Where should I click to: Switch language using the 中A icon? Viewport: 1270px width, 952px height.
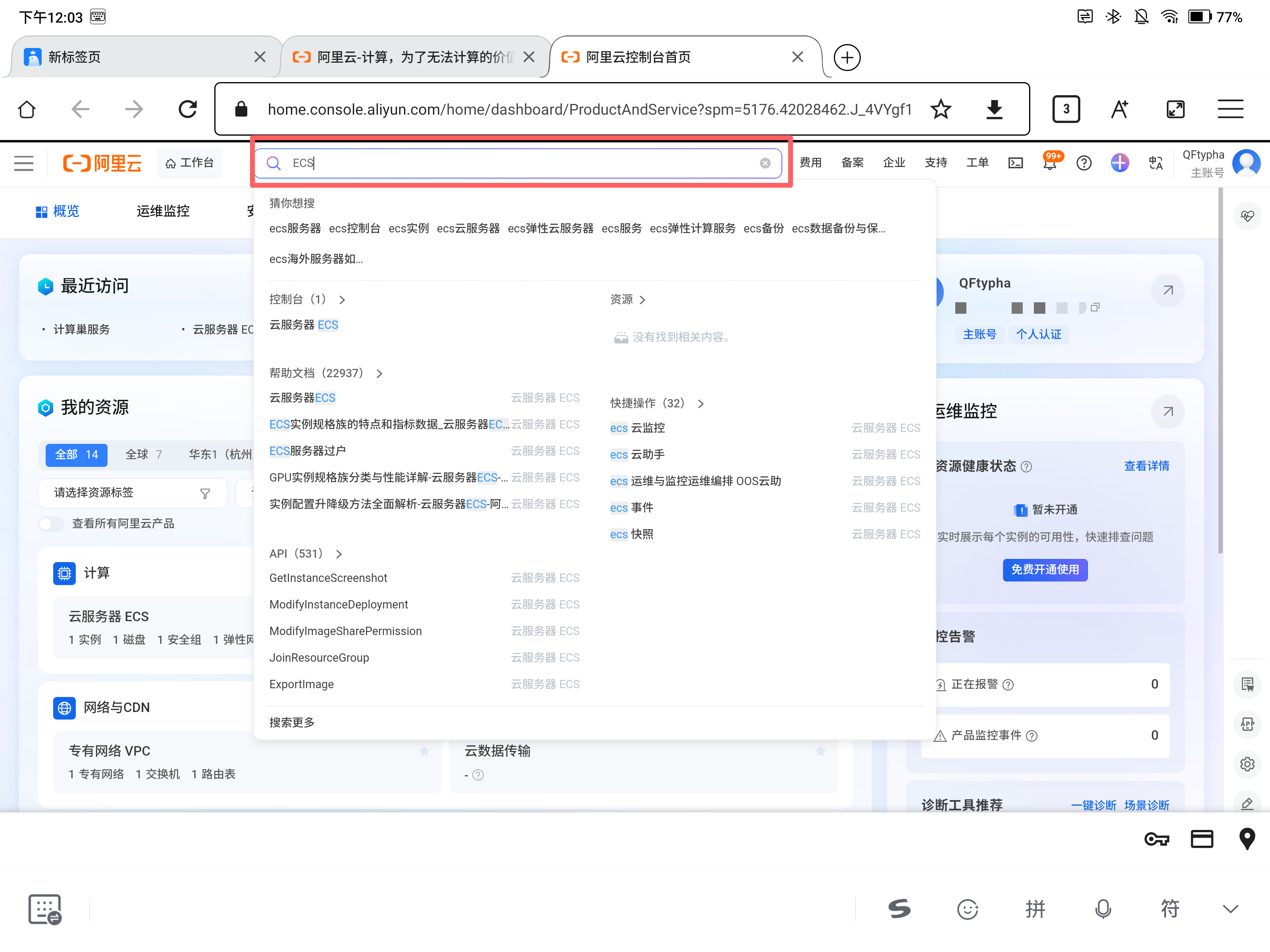click(x=1156, y=163)
